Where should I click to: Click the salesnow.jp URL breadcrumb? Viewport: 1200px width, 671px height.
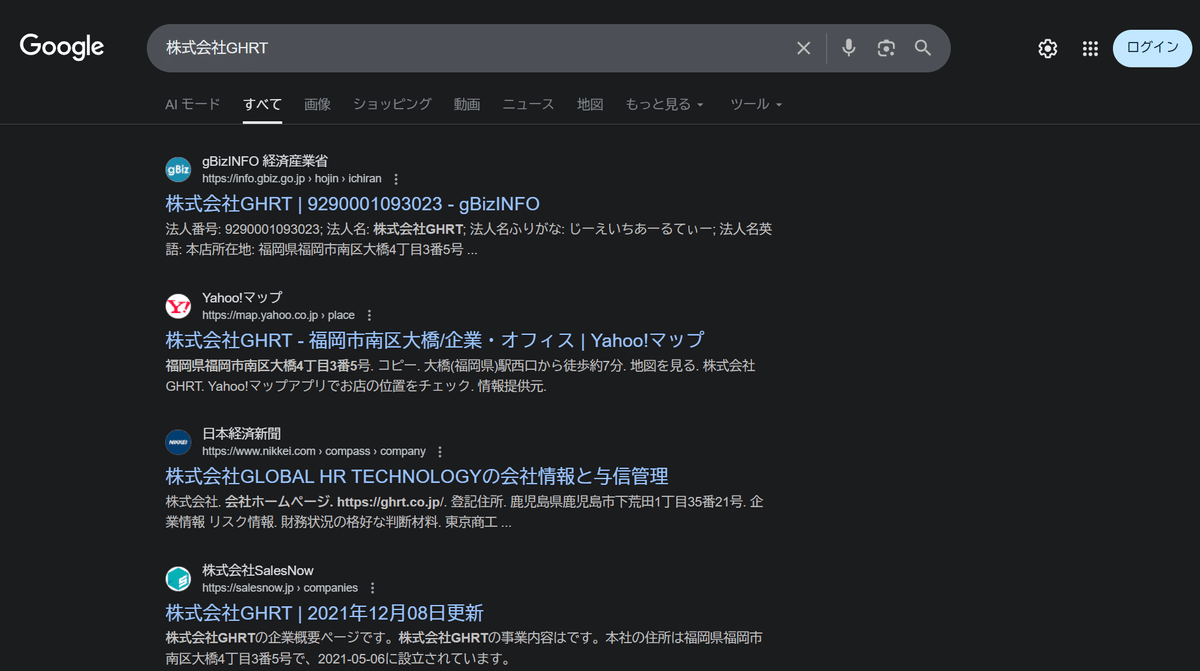(280, 588)
